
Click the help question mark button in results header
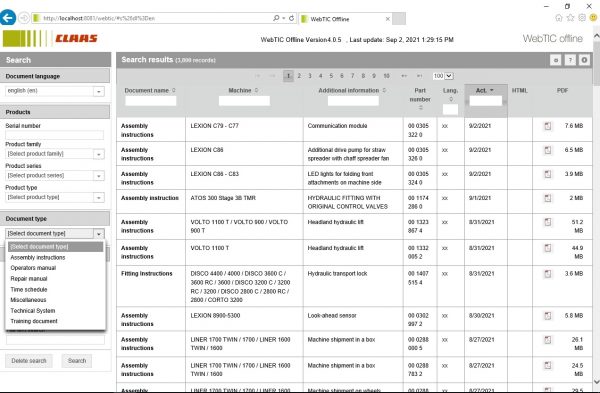coord(570,60)
